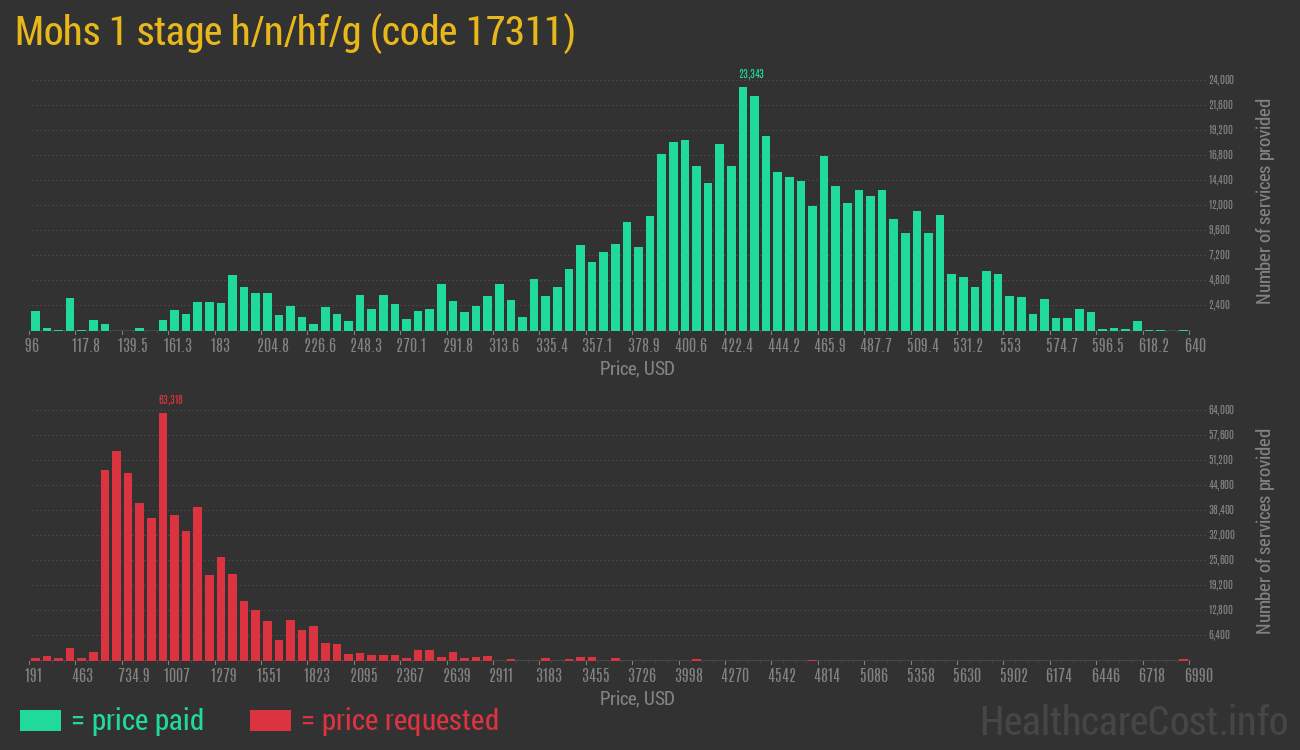Click the green price paid legend swatch
The height and width of the screenshot is (750, 1300).
(x=40, y=720)
